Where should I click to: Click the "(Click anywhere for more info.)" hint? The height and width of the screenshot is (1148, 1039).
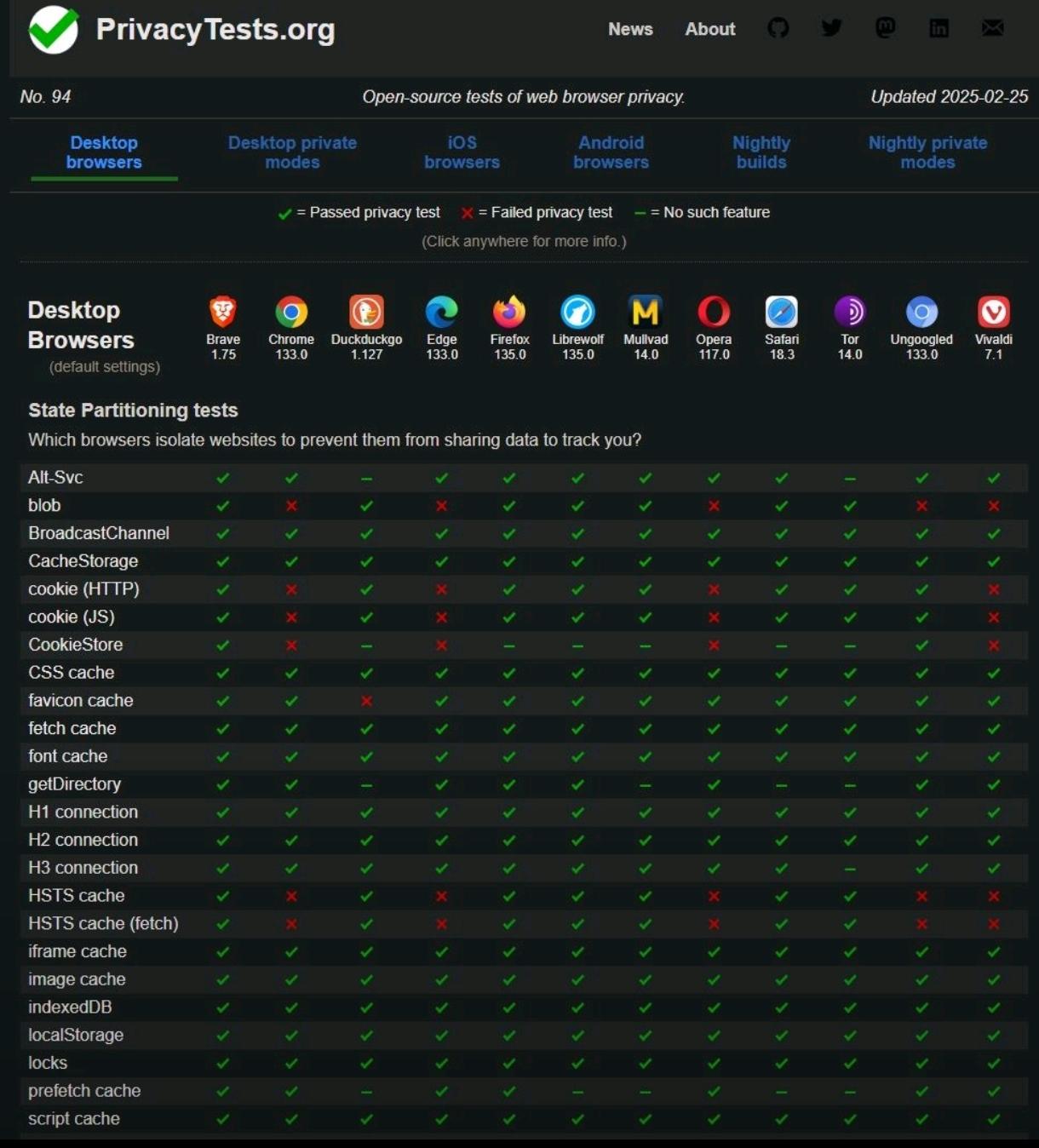click(524, 241)
